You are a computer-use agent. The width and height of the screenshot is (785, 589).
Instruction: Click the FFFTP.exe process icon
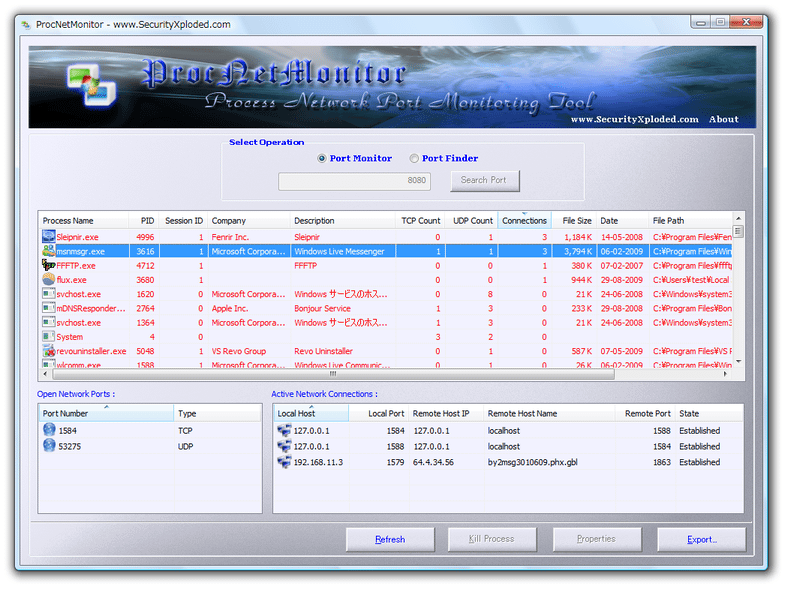click(x=49, y=265)
